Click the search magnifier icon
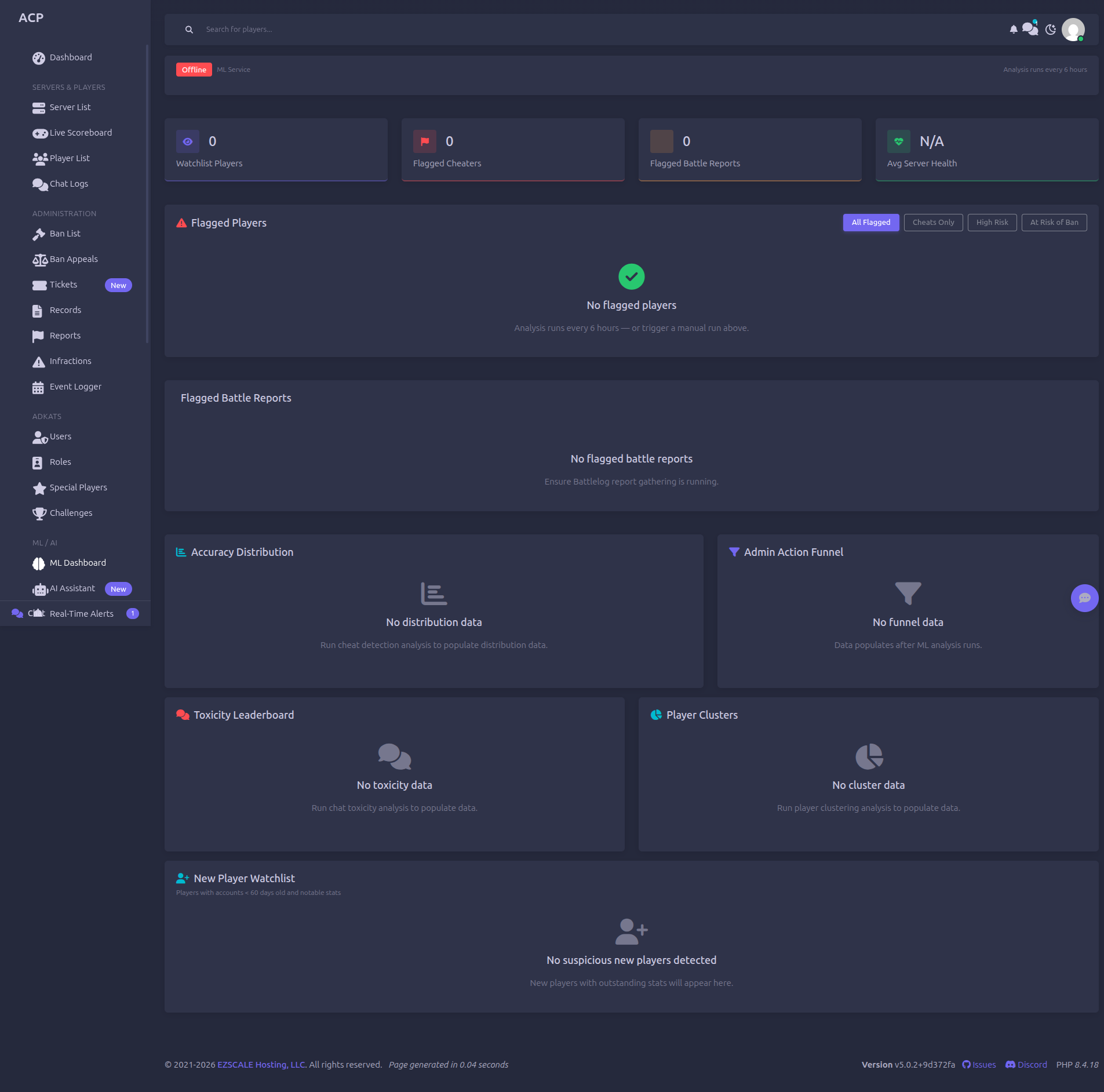Viewport: 1104px width, 1092px height. click(x=189, y=30)
